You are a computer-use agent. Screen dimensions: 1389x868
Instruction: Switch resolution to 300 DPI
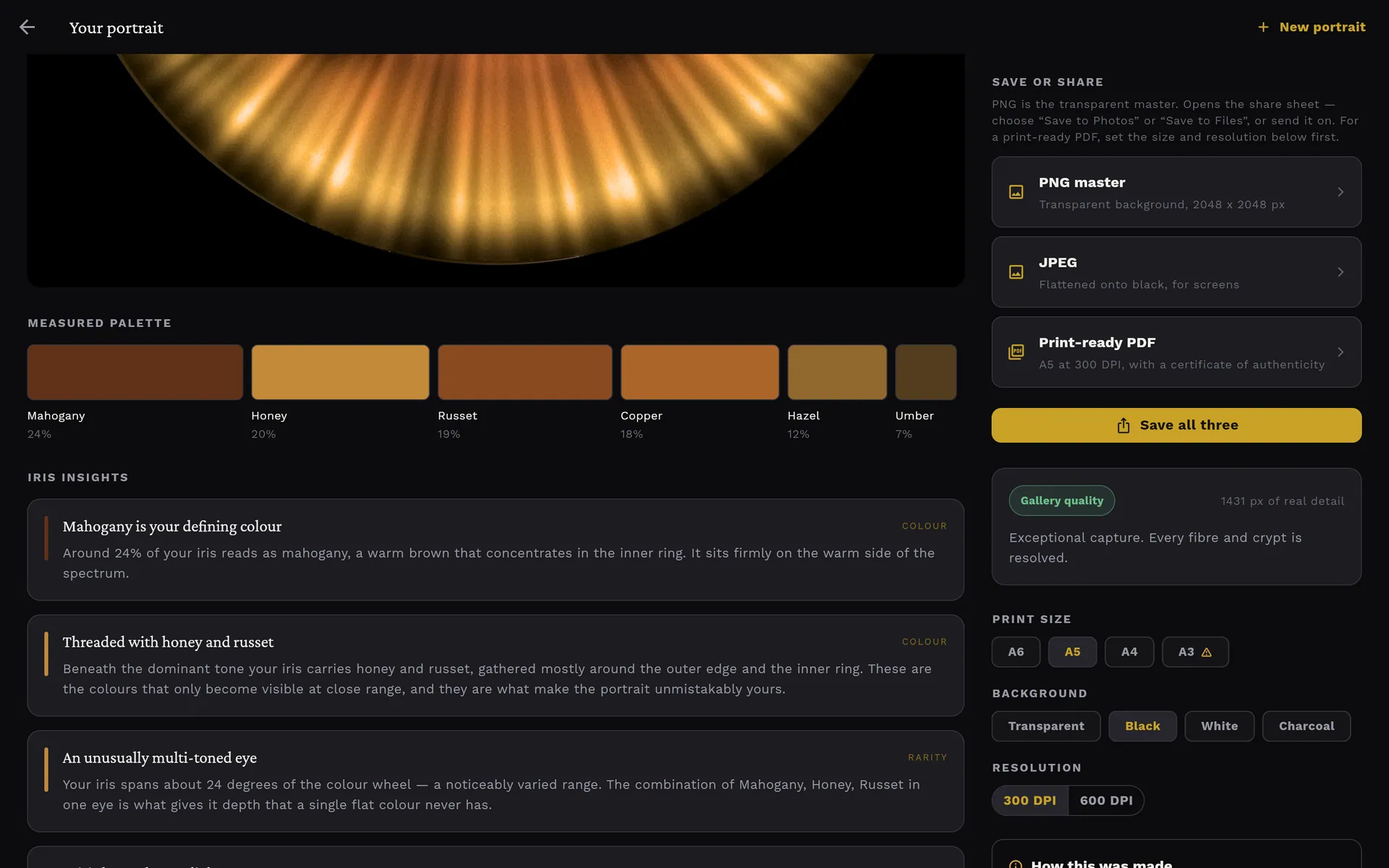[1029, 801]
